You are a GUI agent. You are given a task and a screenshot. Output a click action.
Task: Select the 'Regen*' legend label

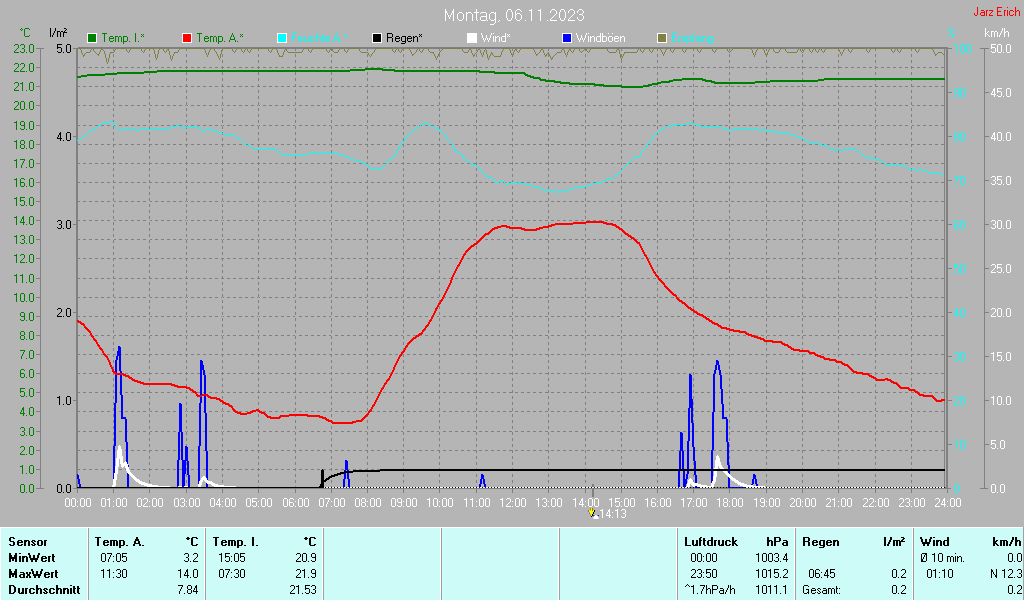(404, 38)
